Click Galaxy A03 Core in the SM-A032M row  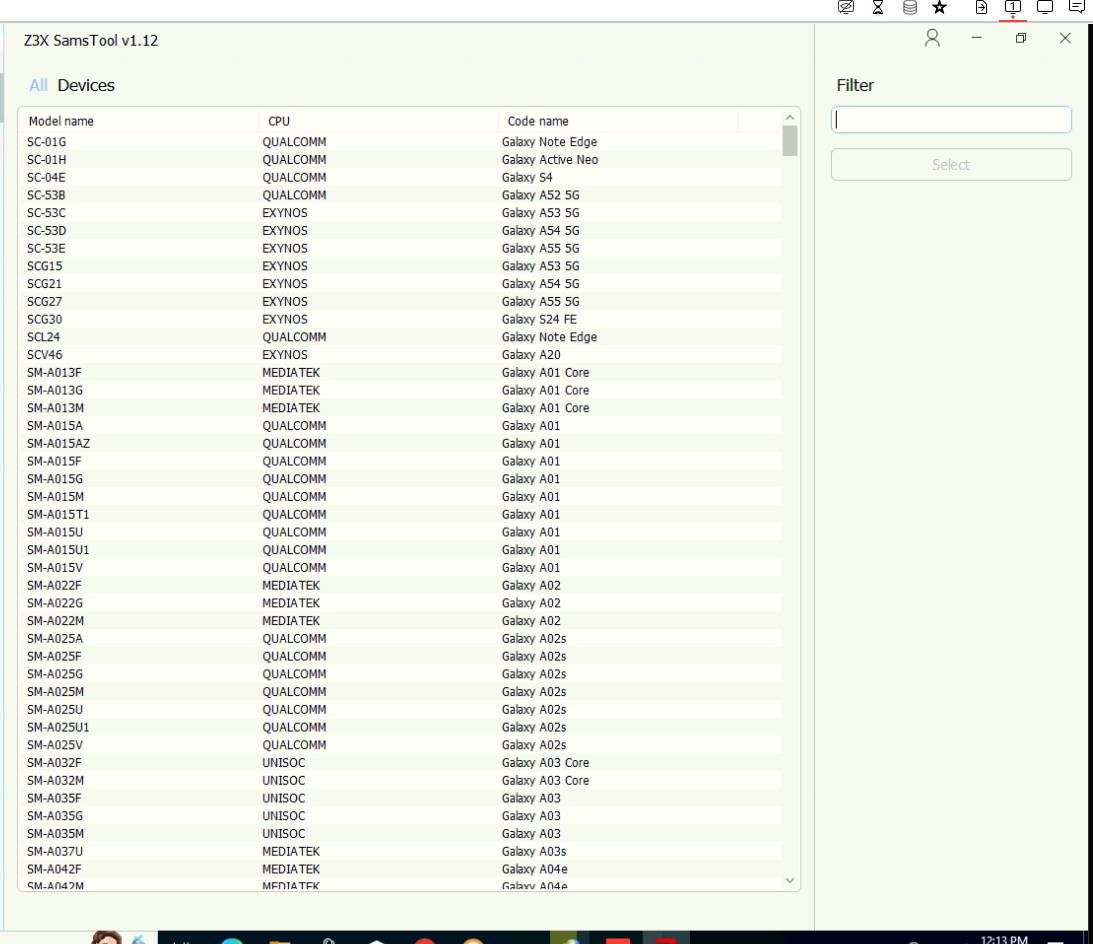(545, 781)
